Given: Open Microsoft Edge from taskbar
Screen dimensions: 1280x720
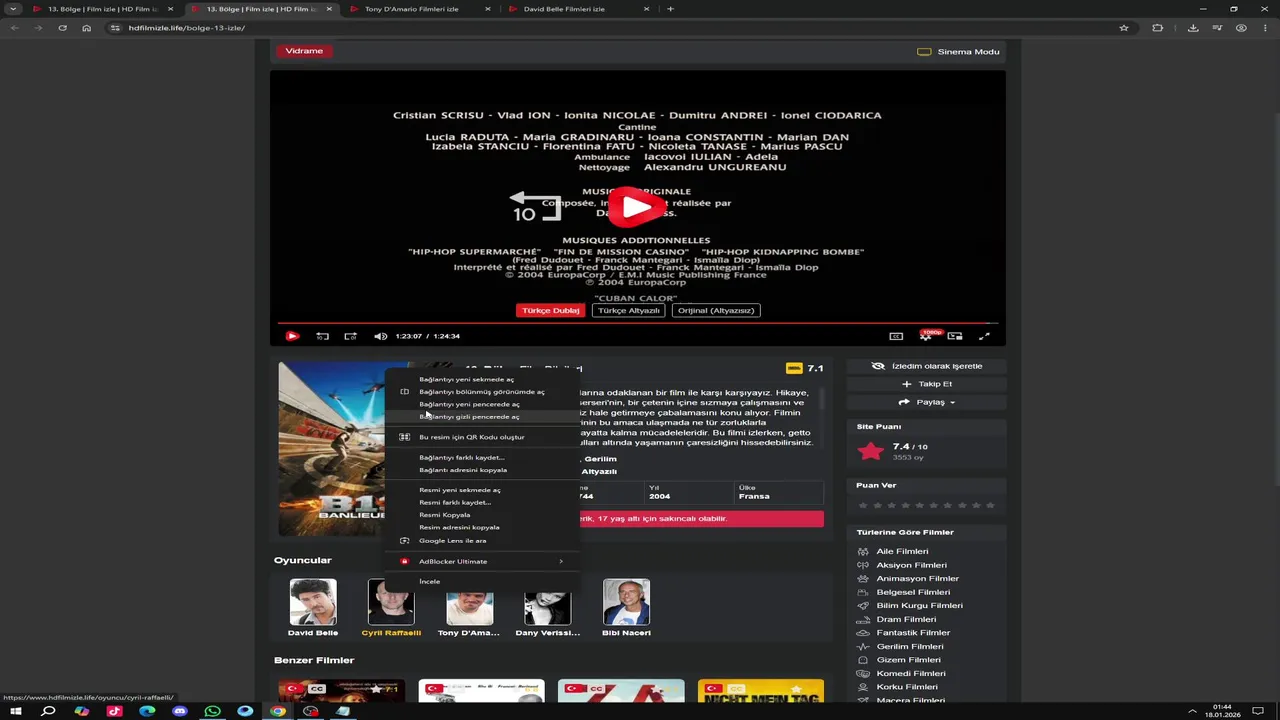Looking at the screenshot, I should pyautogui.click(x=147, y=711).
